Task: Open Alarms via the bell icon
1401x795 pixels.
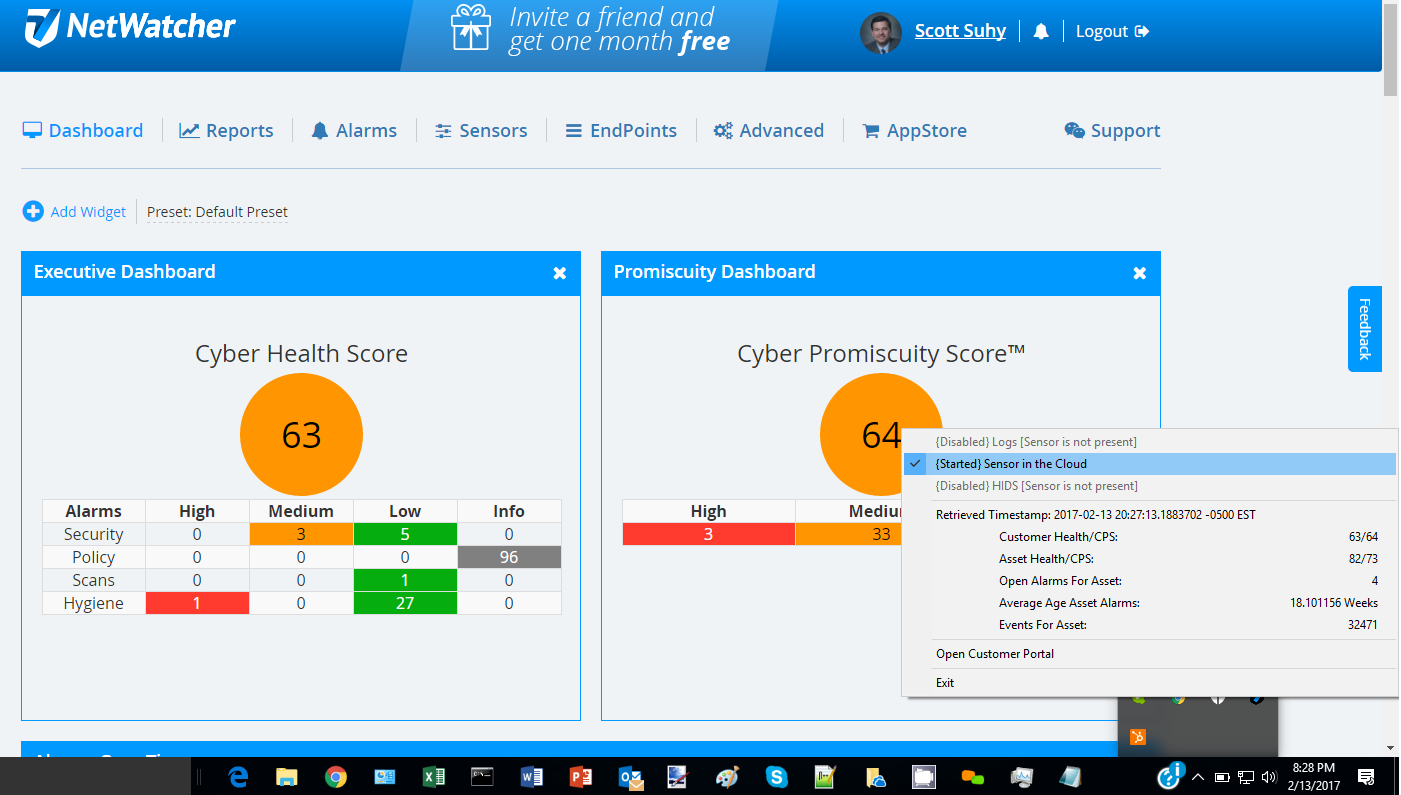Action: click(320, 130)
